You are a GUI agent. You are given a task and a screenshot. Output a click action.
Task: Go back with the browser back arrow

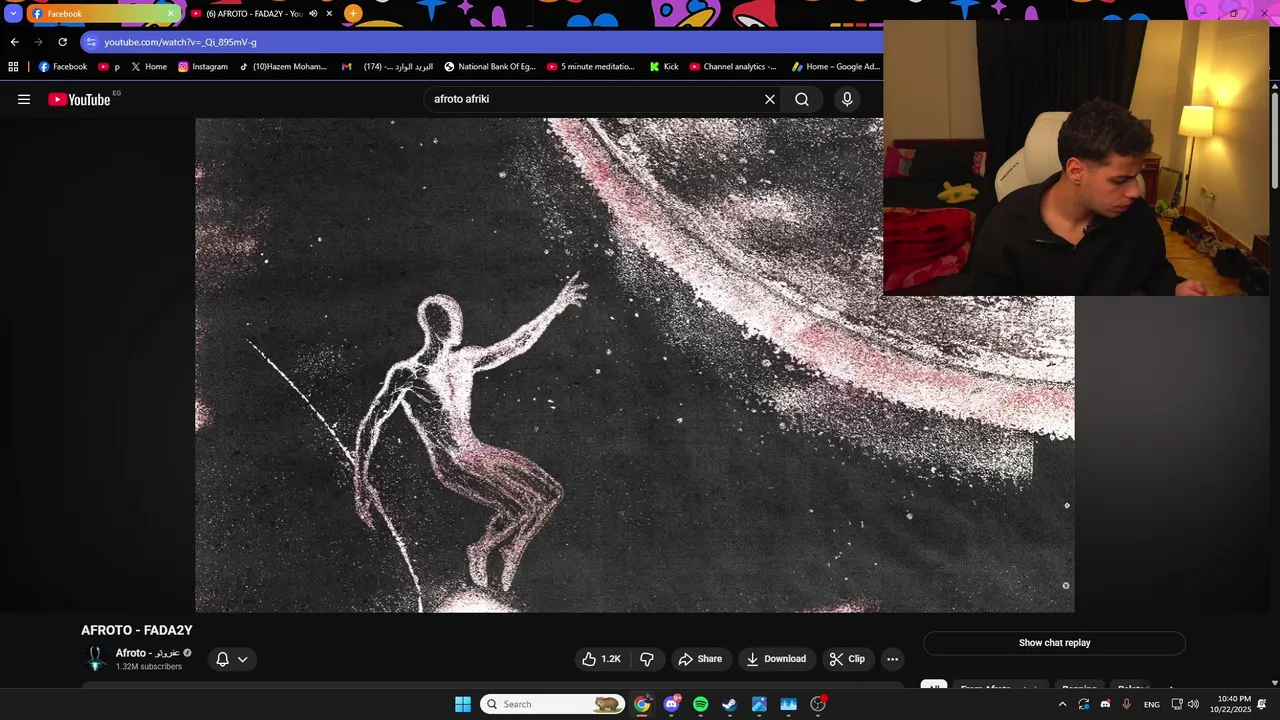coord(14,42)
